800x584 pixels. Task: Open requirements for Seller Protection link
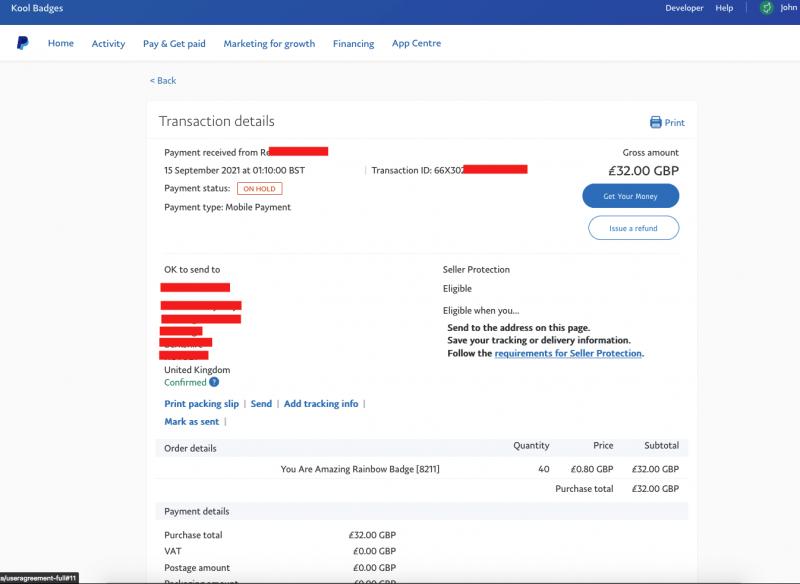coord(568,353)
